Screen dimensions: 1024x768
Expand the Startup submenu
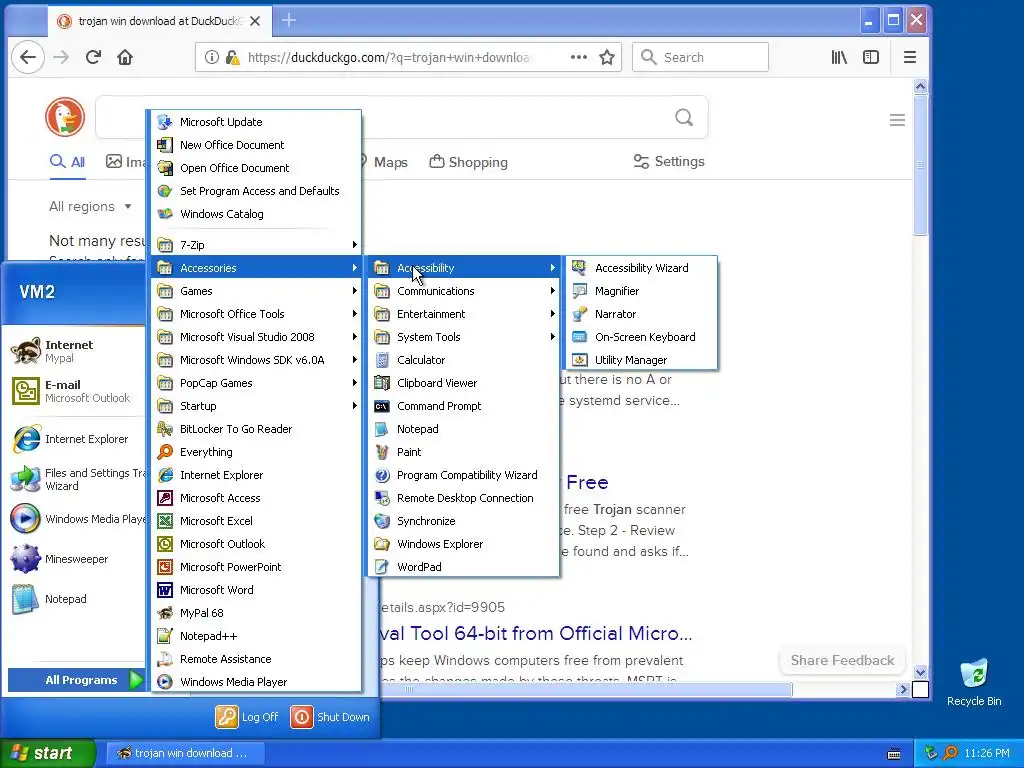click(x=256, y=406)
